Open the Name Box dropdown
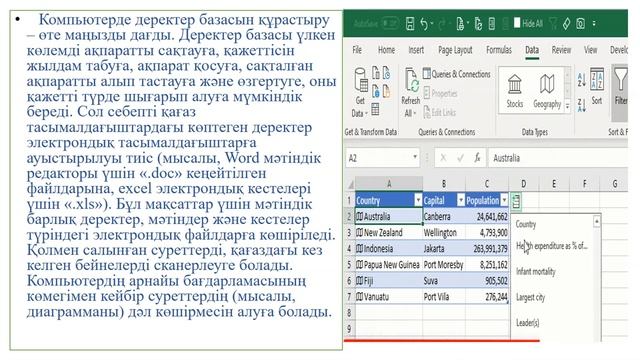640x360 pixels. [x=415, y=157]
